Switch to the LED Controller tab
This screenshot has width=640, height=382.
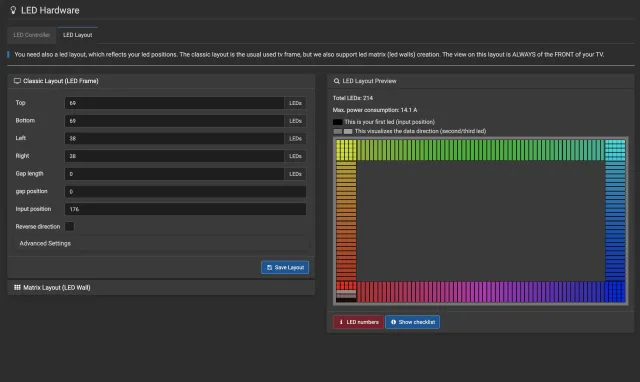(x=32, y=35)
